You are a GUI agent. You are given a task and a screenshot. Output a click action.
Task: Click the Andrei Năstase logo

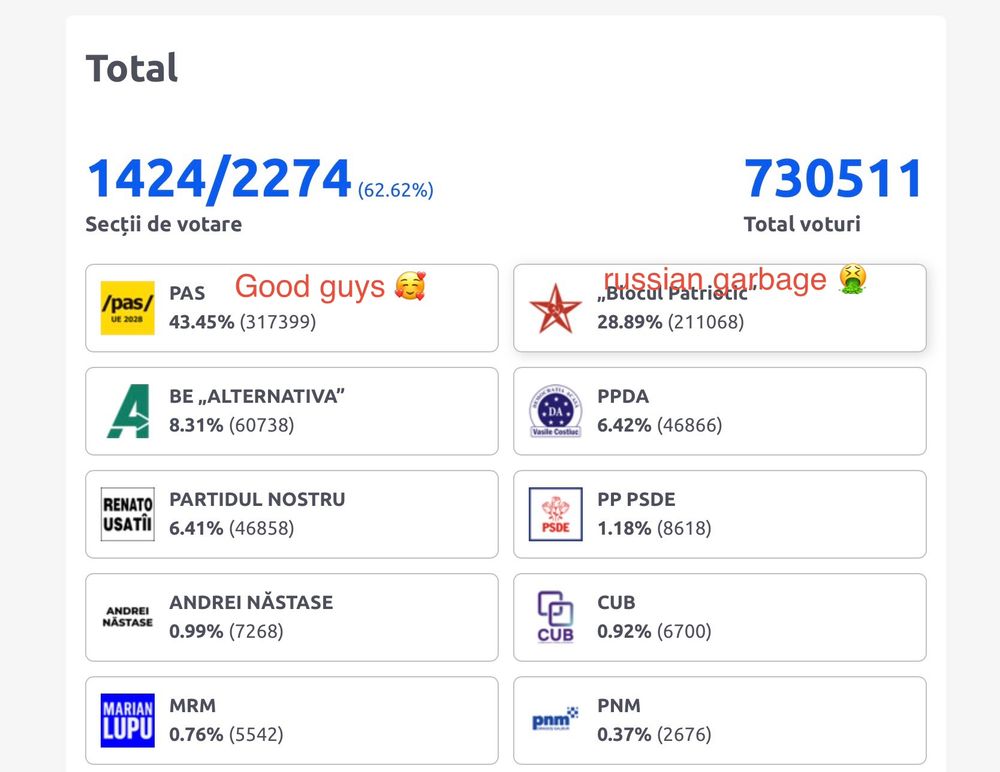click(x=127, y=617)
